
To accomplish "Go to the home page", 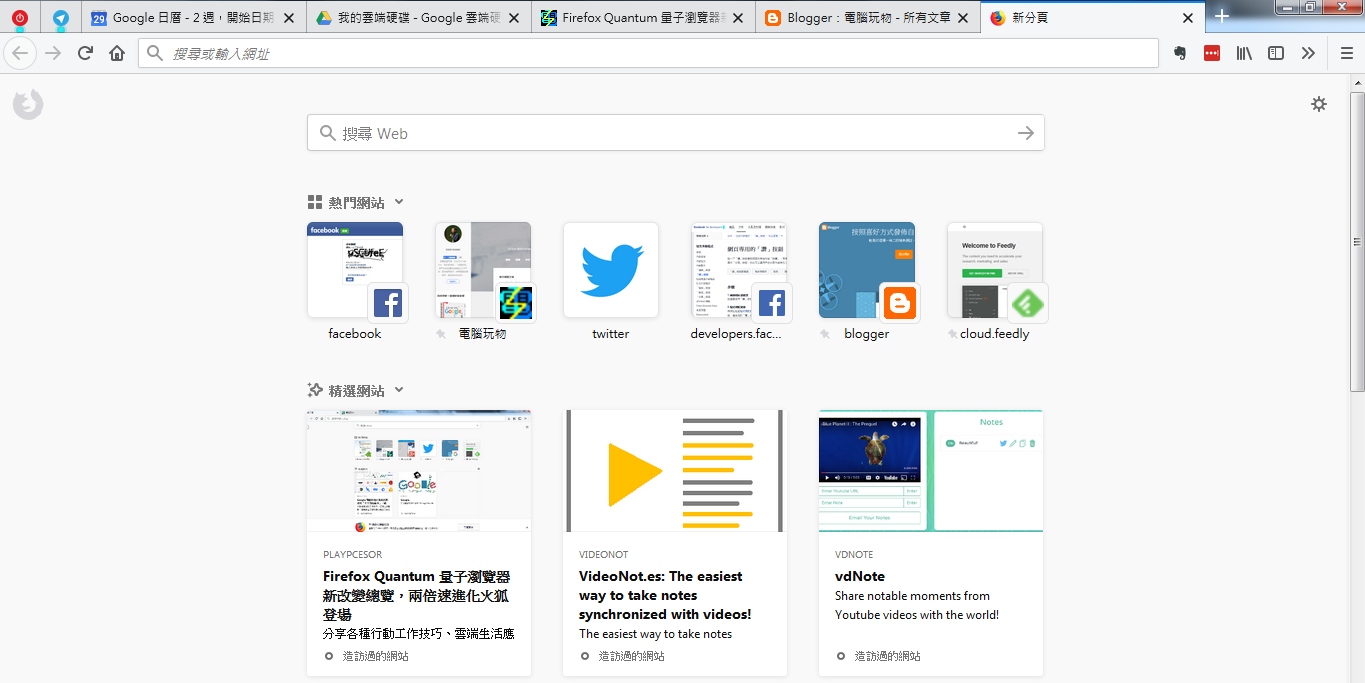I will pos(117,53).
